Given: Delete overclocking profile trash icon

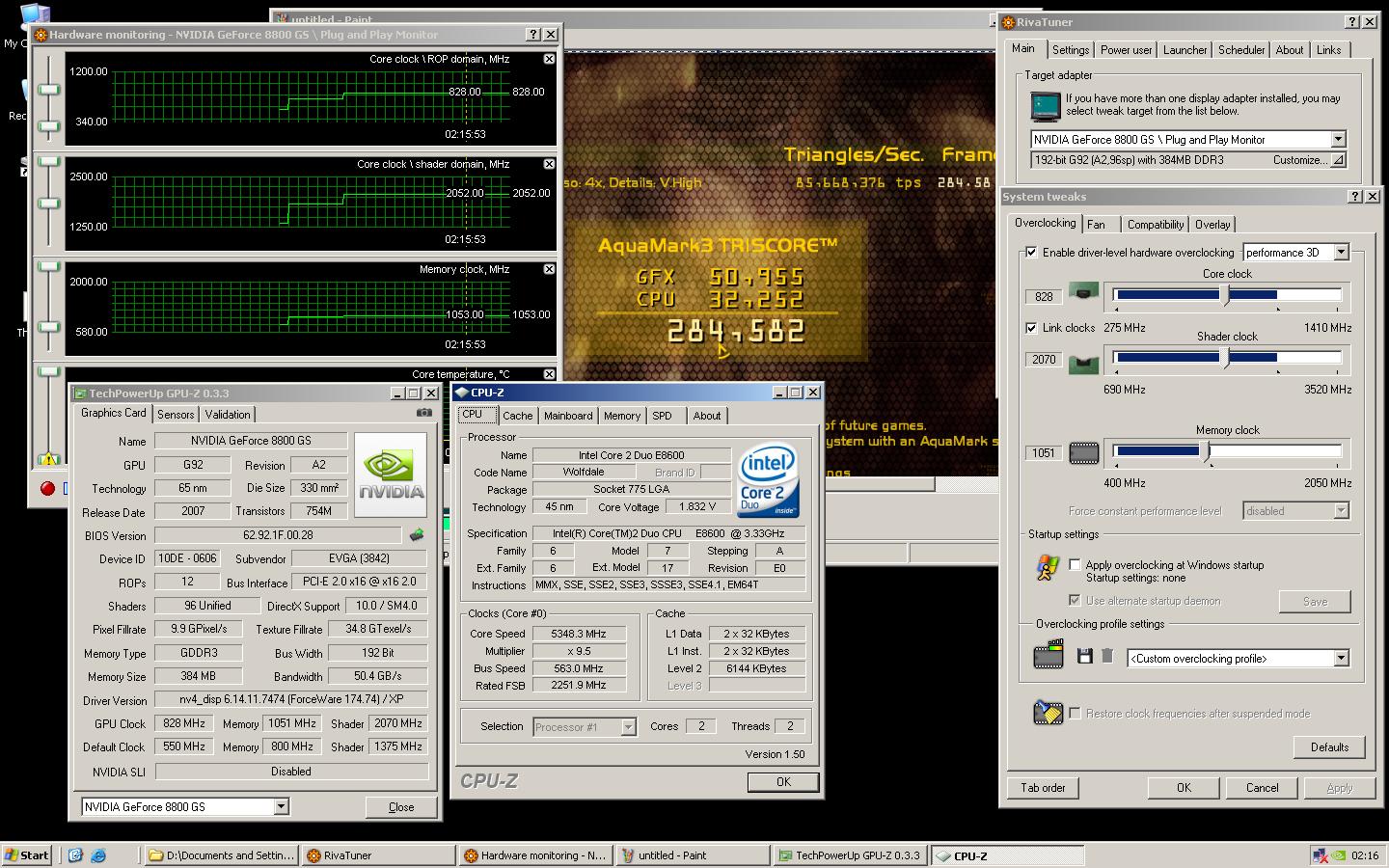Looking at the screenshot, I should (1107, 656).
